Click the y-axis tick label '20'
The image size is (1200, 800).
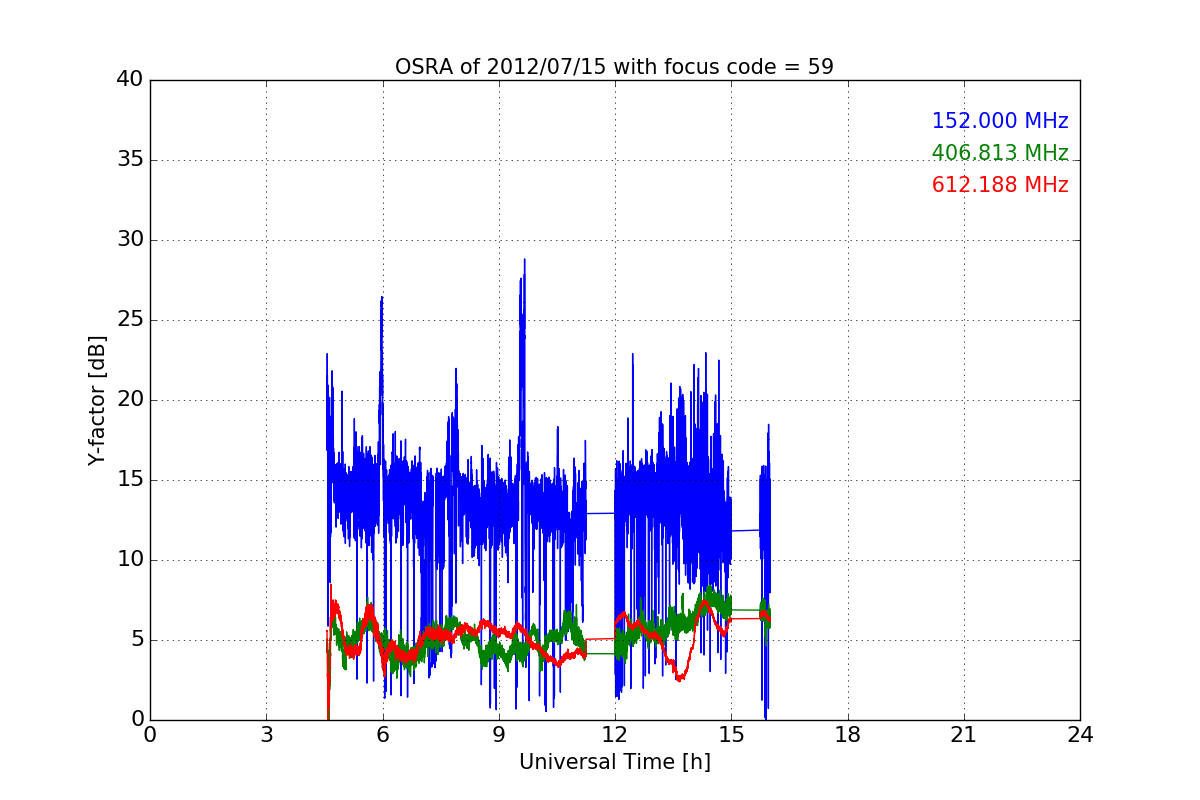coord(130,400)
